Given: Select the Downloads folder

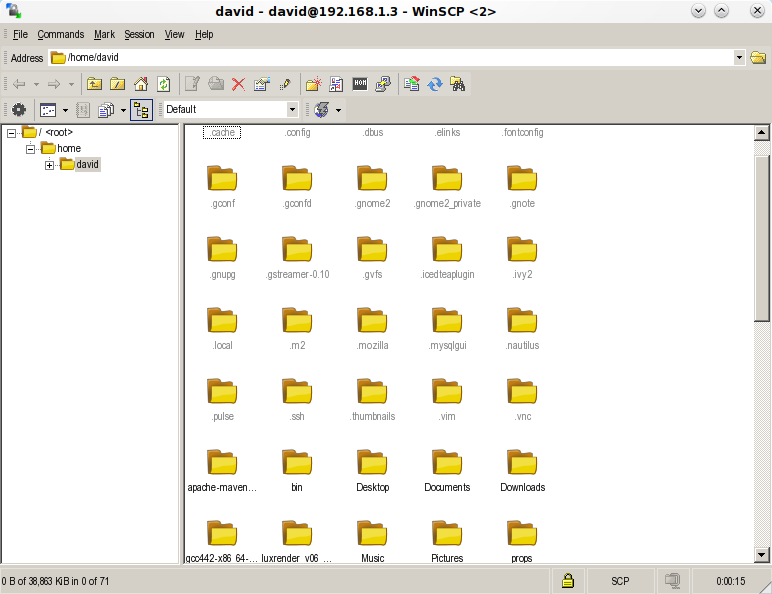Looking at the screenshot, I should 522,469.
